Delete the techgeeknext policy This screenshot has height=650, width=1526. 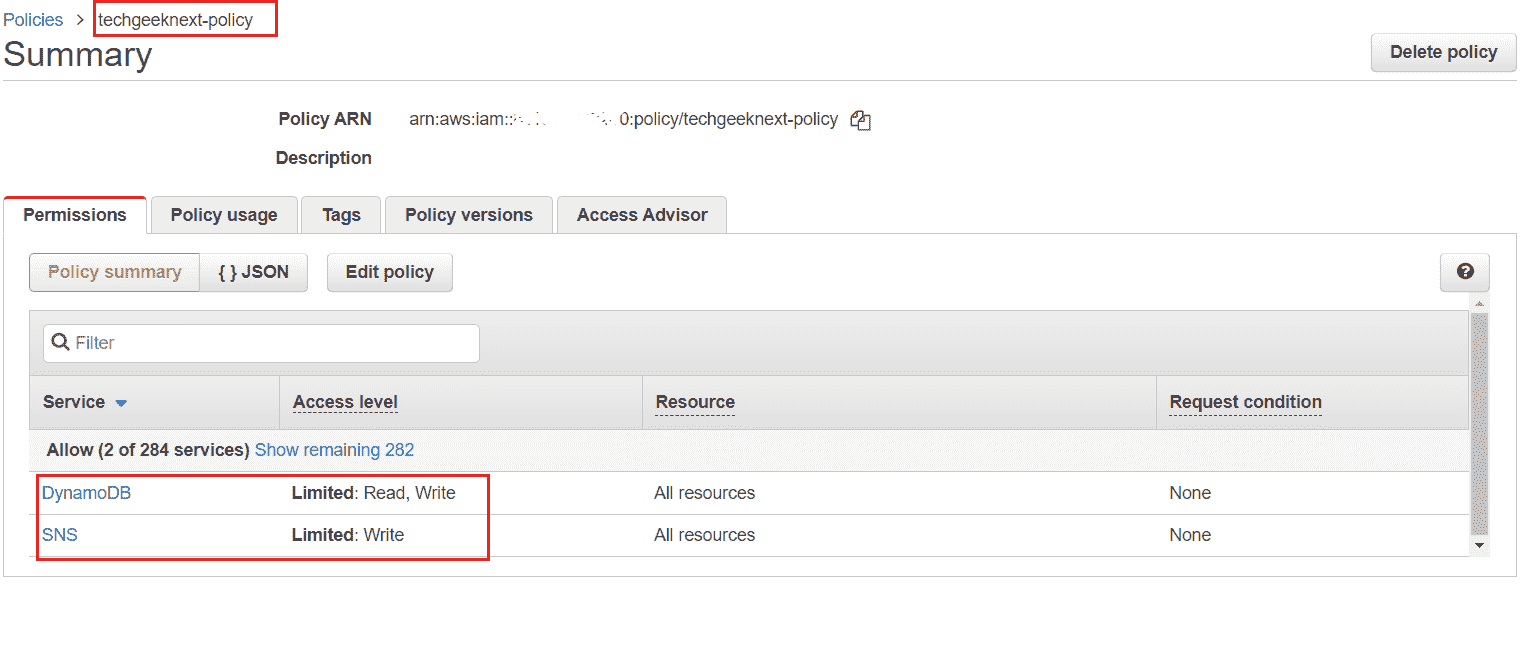[1443, 52]
